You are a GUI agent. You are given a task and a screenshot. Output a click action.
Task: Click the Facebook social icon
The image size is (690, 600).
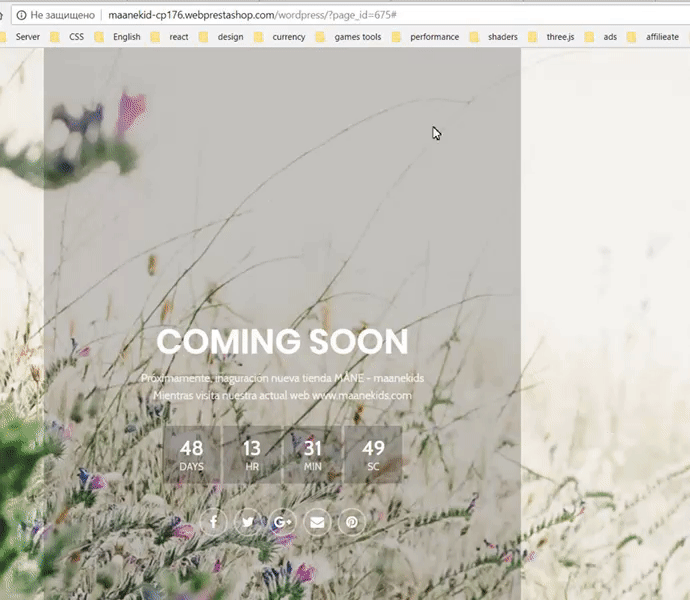click(x=213, y=522)
